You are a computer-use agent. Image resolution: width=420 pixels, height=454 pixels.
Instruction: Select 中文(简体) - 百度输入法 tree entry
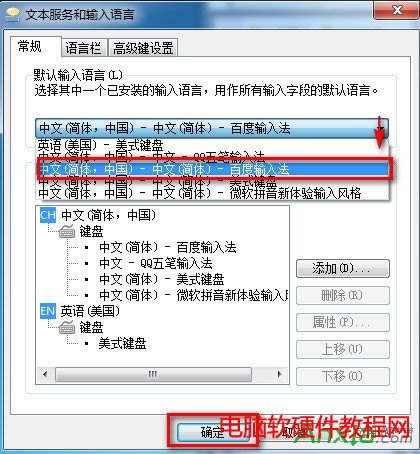[x=168, y=247]
